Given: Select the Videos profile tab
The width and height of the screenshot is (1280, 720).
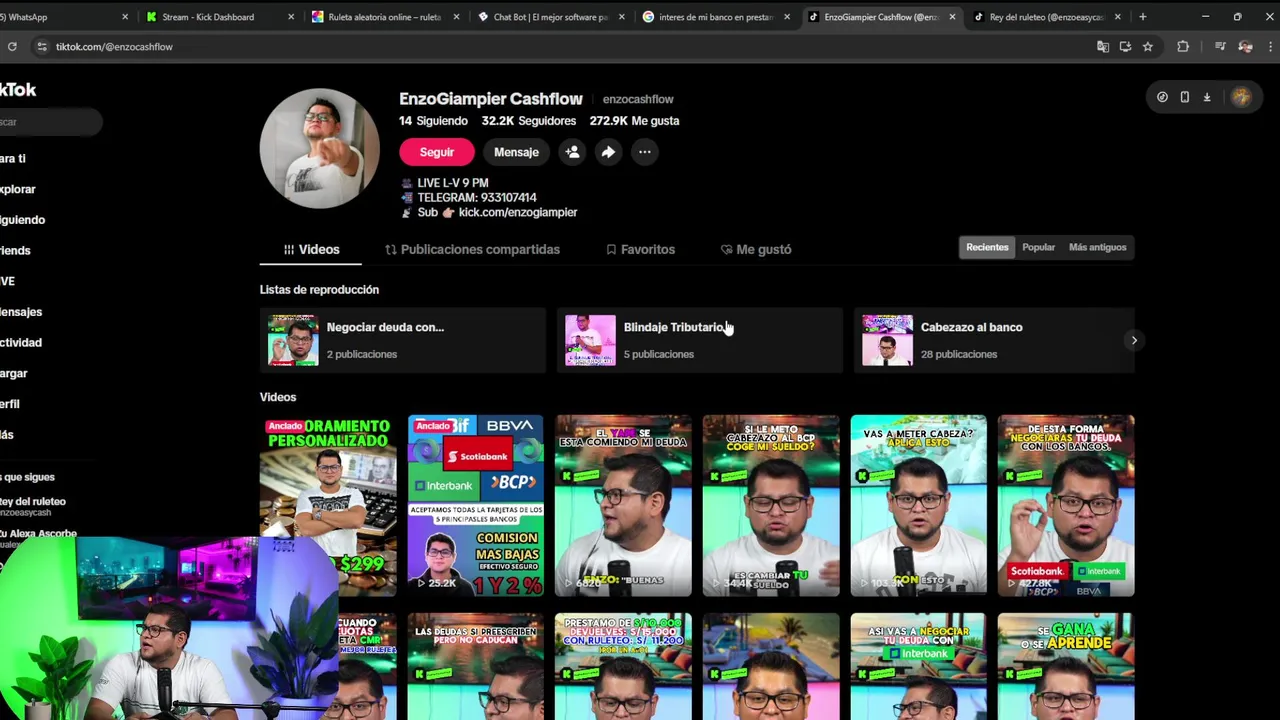Looking at the screenshot, I should tap(311, 249).
